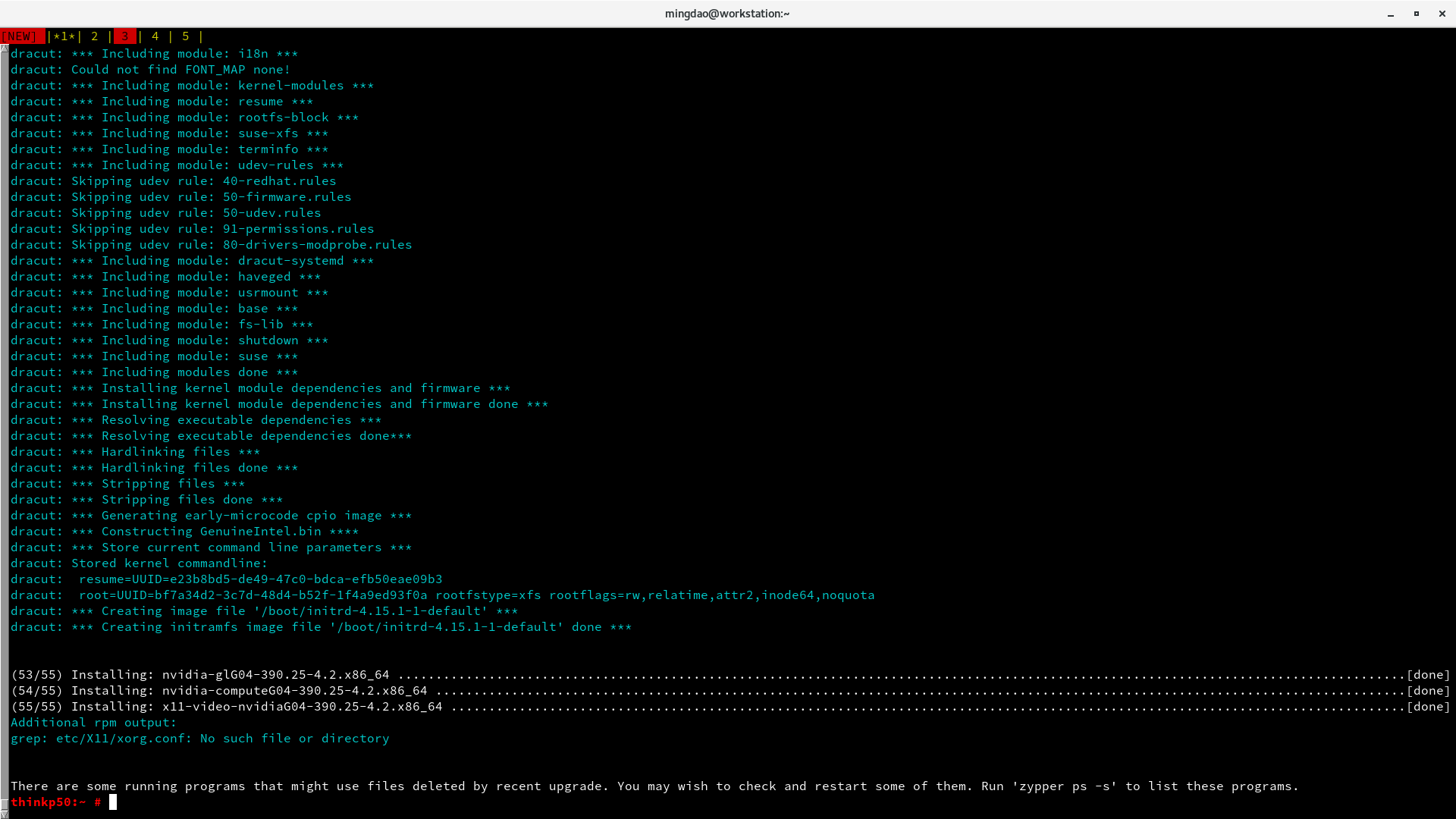Click the 'Including module: suse-xfs' line
Viewport: 1456px width, 819px height.
(x=170, y=133)
